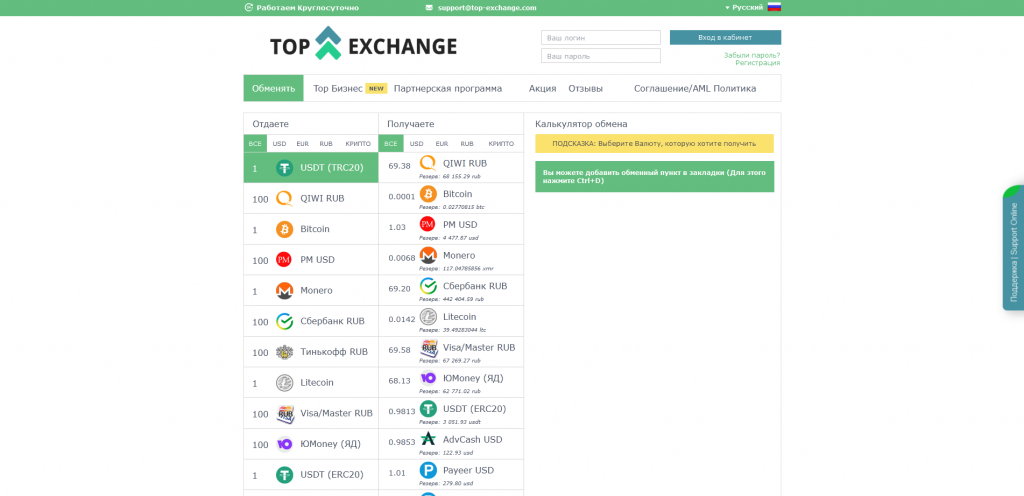Image resolution: width=1024 pixels, height=496 pixels.
Task: Choose the Сбербанк RUB icon in the Получаете column
Action: (428, 286)
